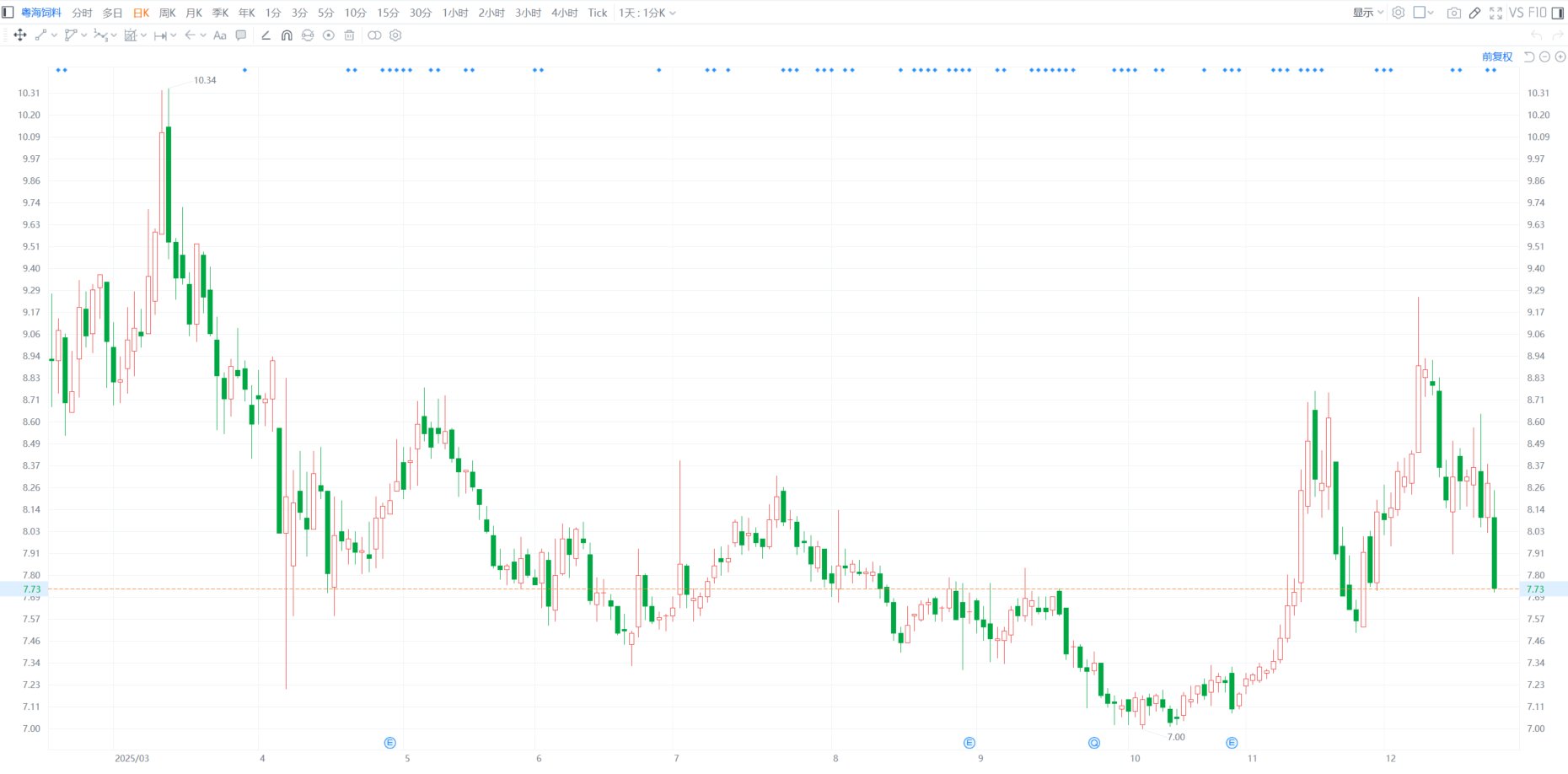The image size is (1568, 774).
Task: Toggle the left sidebar panel icon
Action: (8, 13)
